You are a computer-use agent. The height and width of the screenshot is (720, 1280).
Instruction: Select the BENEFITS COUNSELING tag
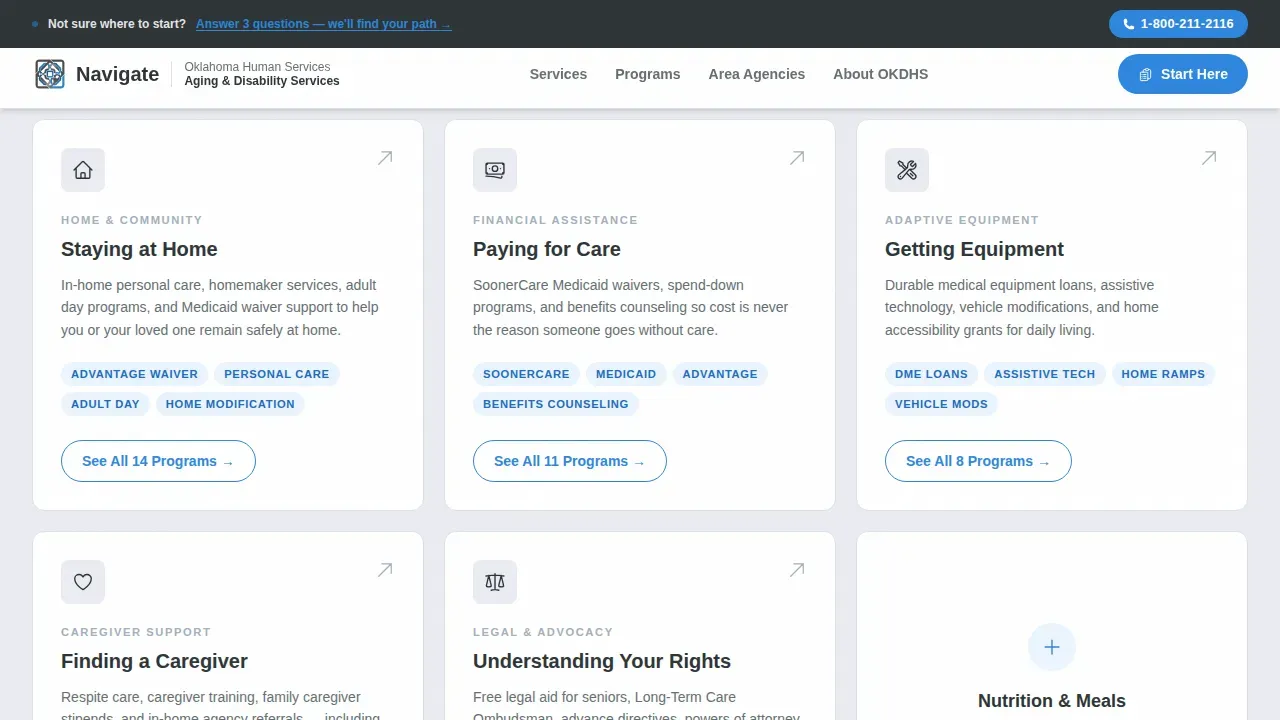(x=556, y=404)
